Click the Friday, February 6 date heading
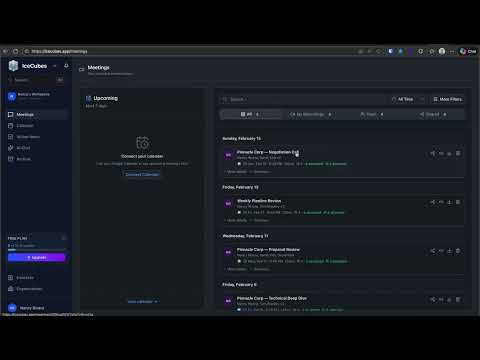This screenshot has width=480, height=360. [239, 285]
